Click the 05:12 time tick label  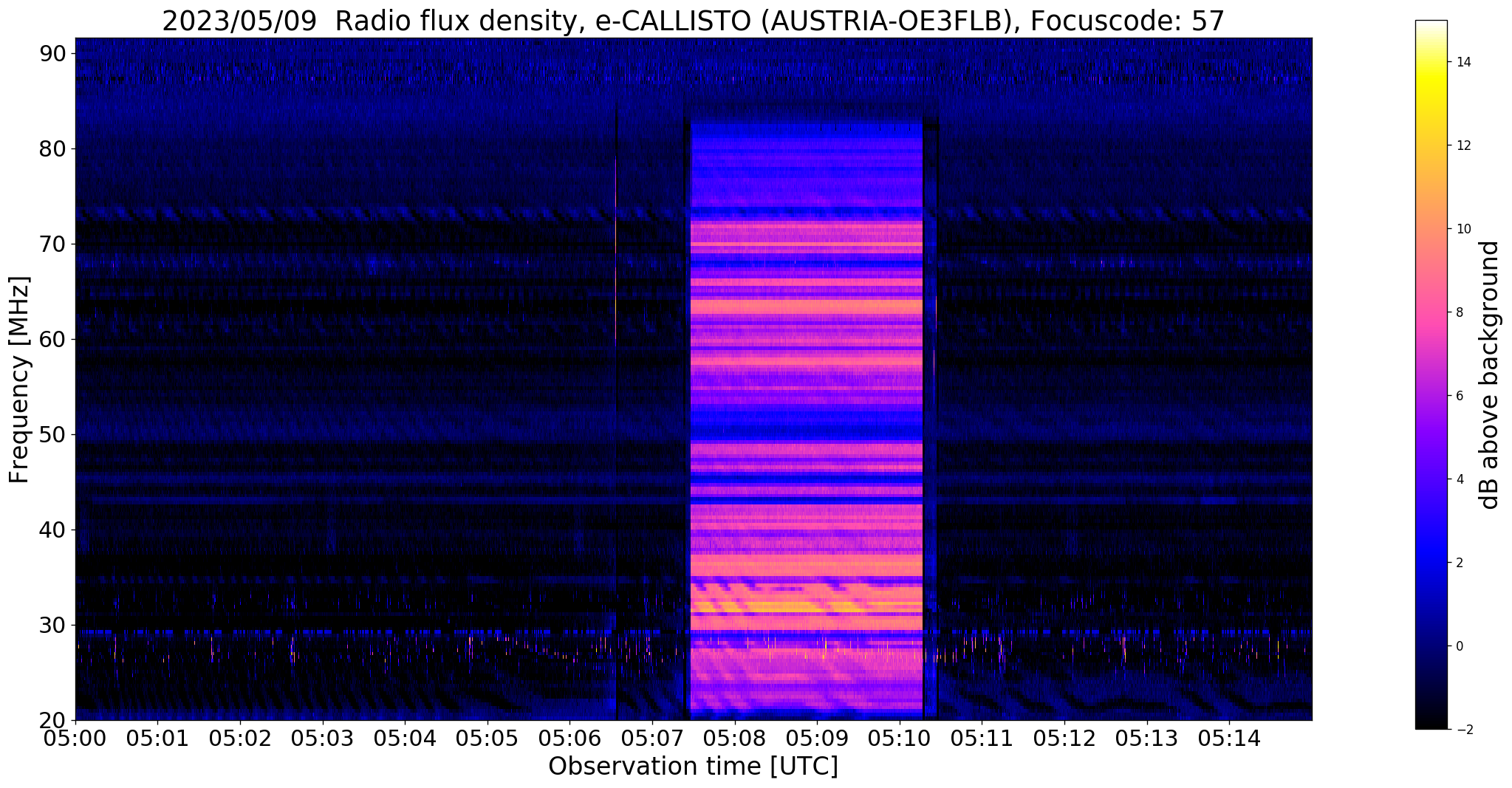(x=1064, y=739)
